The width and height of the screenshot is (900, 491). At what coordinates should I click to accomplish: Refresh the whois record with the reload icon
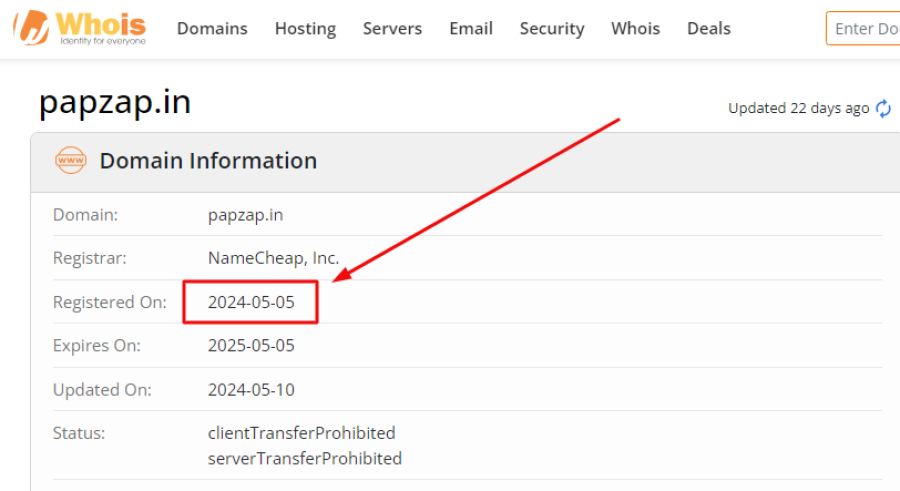point(883,108)
